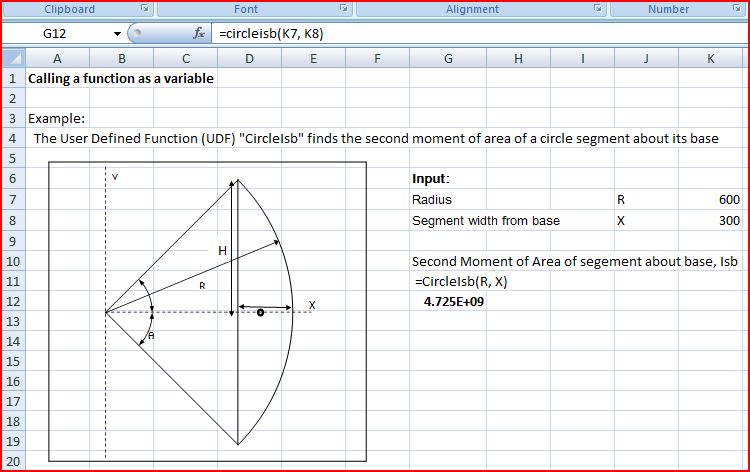Select column G header
This screenshot has width=750, height=472.
(447, 59)
